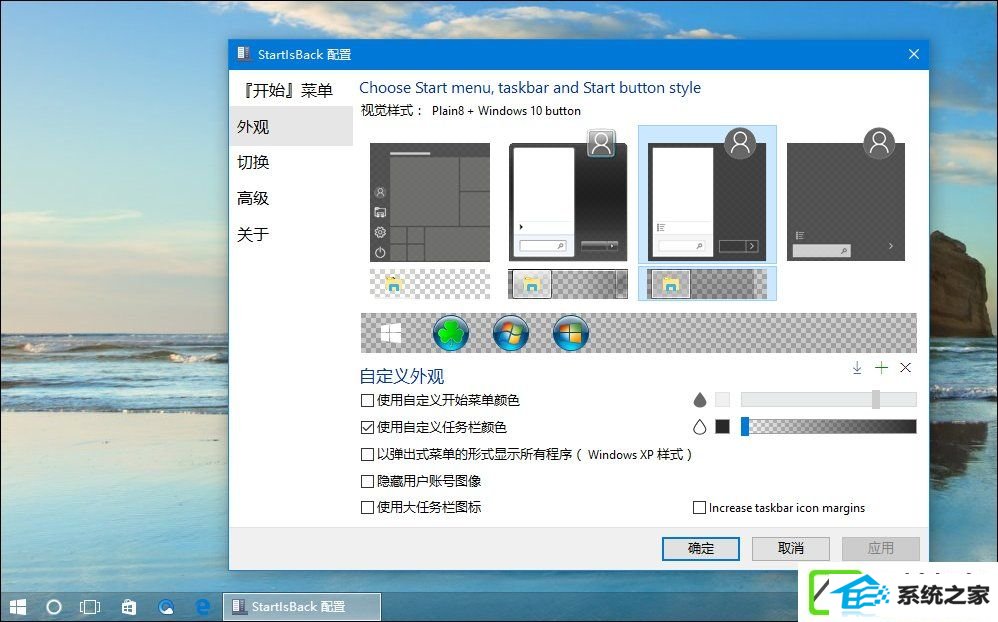This screenshot has width=998, height=622.
Task: Enable custom Start menu color checkbox
Action: point(367,400)
